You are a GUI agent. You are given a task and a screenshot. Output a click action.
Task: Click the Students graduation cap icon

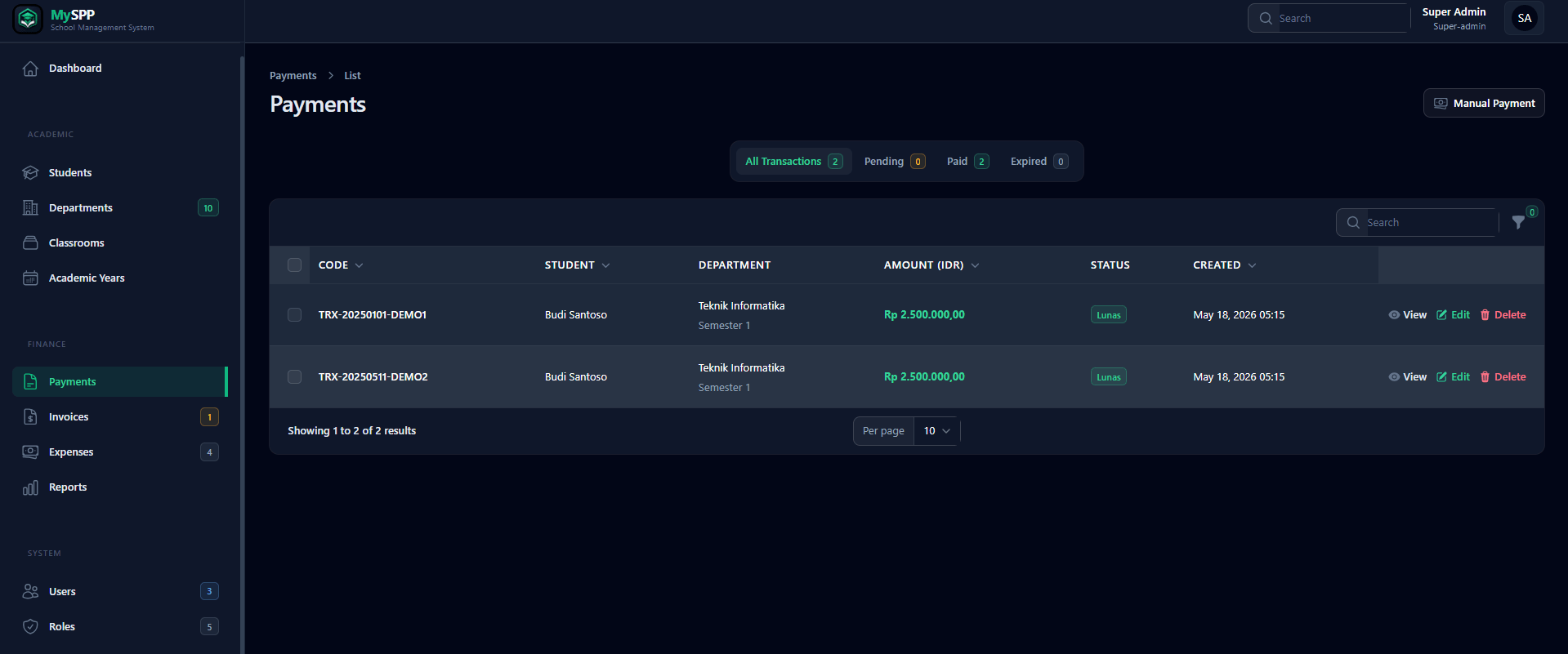(30, 173)
